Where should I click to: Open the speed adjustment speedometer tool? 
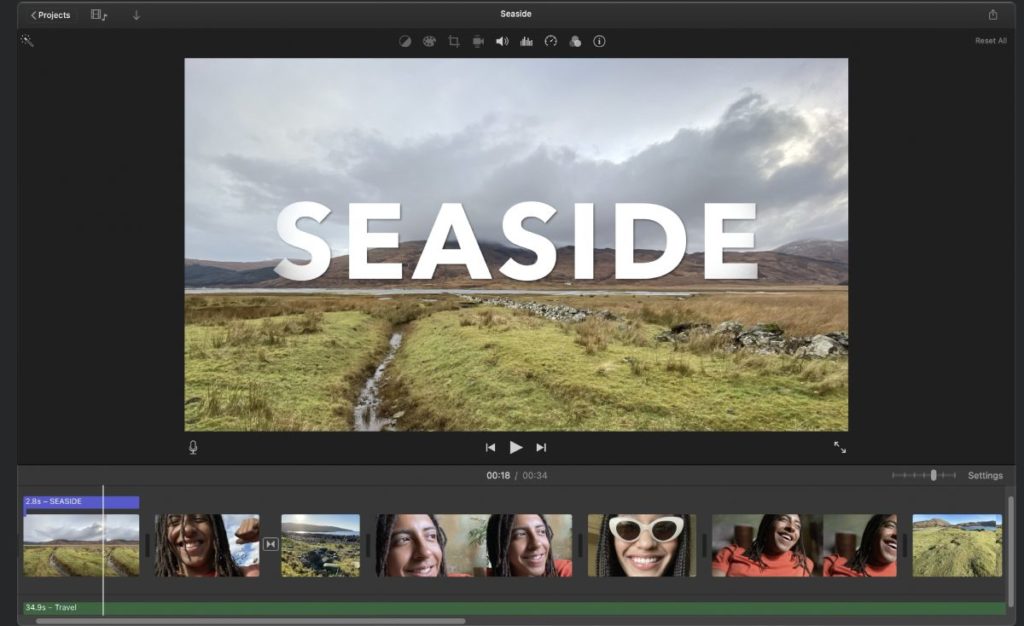coord(550,41)
